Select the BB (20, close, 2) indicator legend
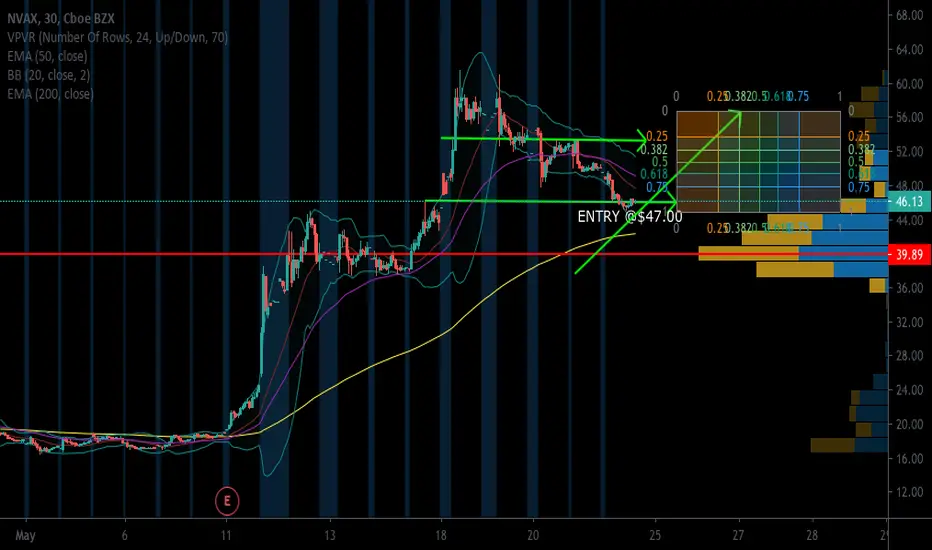The width and height of the screenshot is (932, 550). (x=49, y=75)
